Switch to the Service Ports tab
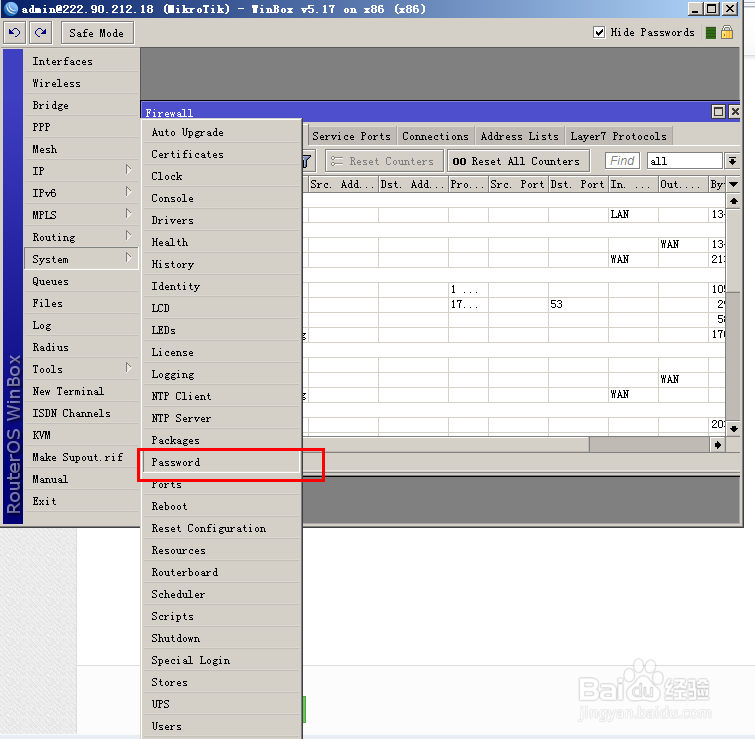This screenshot has height=739, width=755. coord(351,136)
